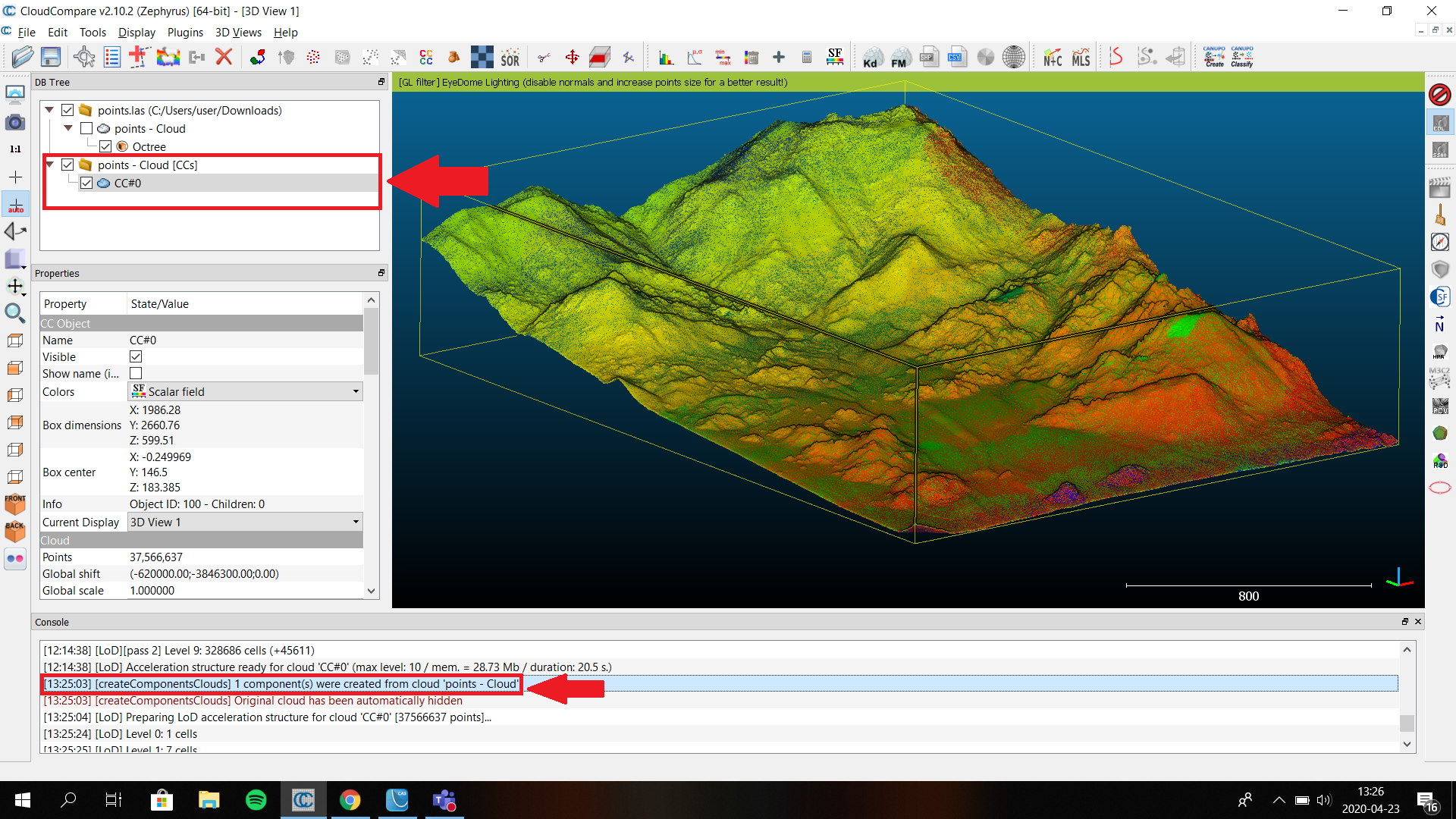Image resolution: width=1456 pixels, height=819 pixels.
Task: Click the Open file folder icon
Action: coord(22,57)
